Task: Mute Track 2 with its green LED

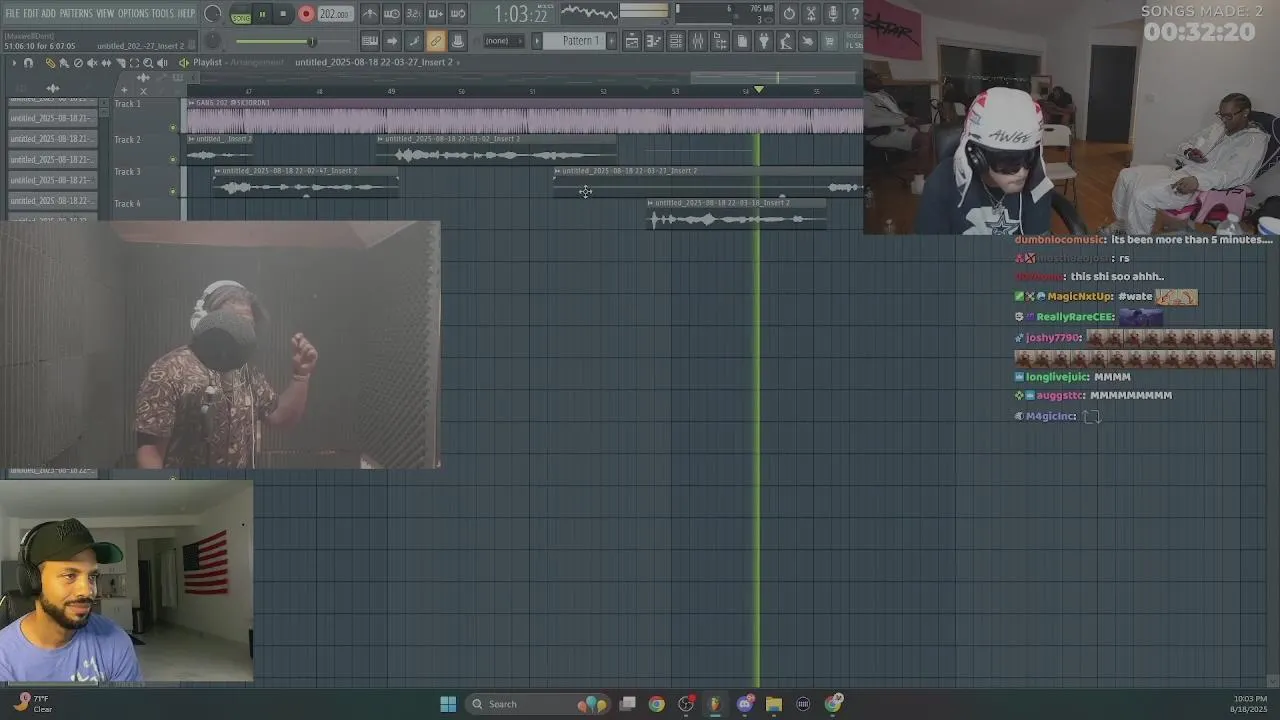Action: click(173, 160)
